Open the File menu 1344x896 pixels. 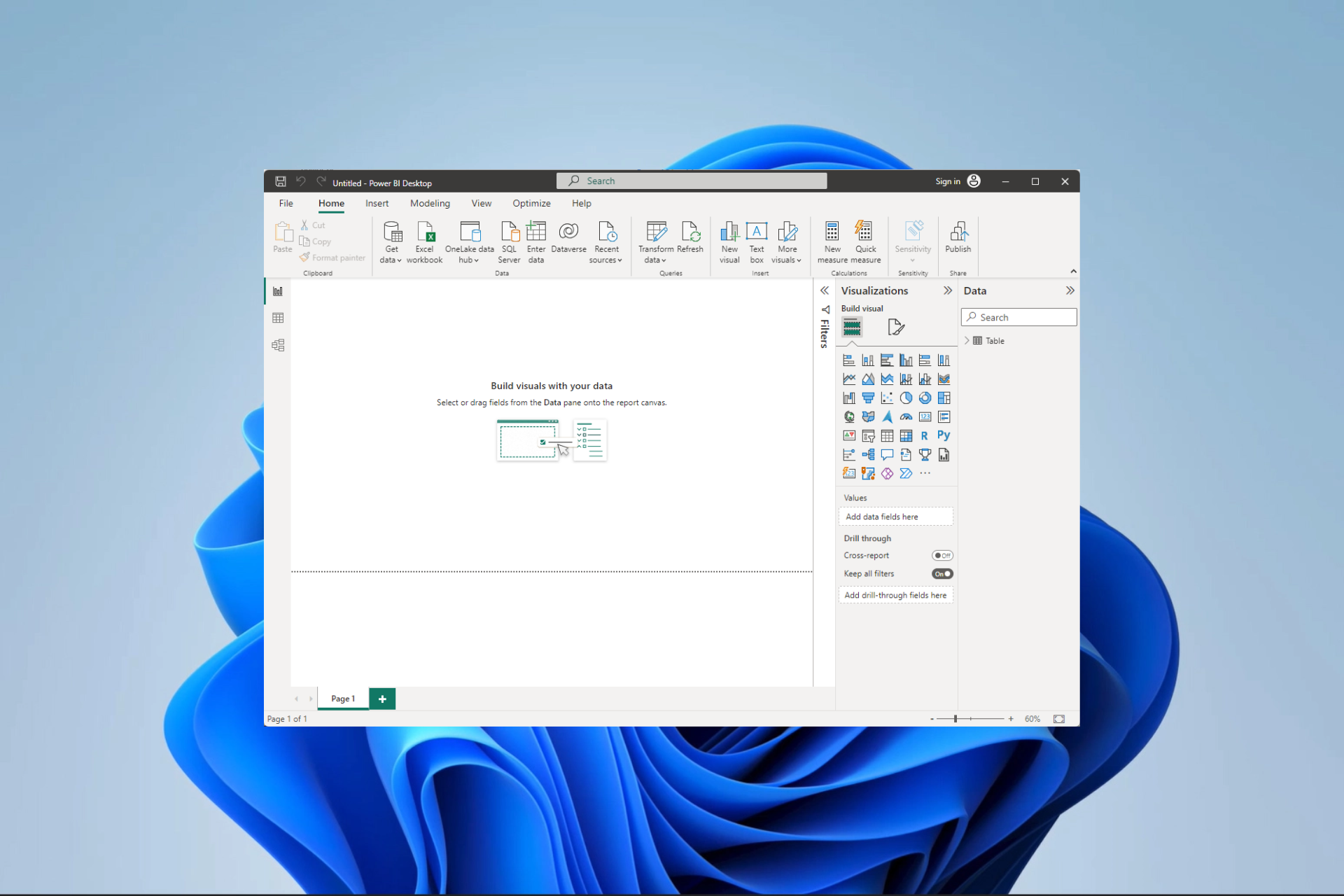[286, 204]
